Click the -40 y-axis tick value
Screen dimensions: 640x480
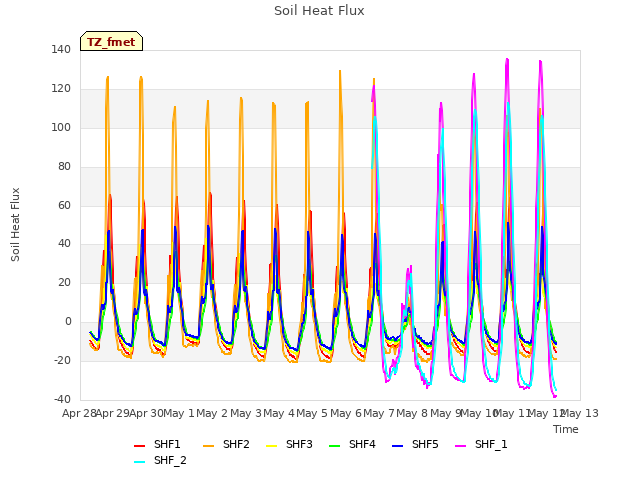(62, 399)
